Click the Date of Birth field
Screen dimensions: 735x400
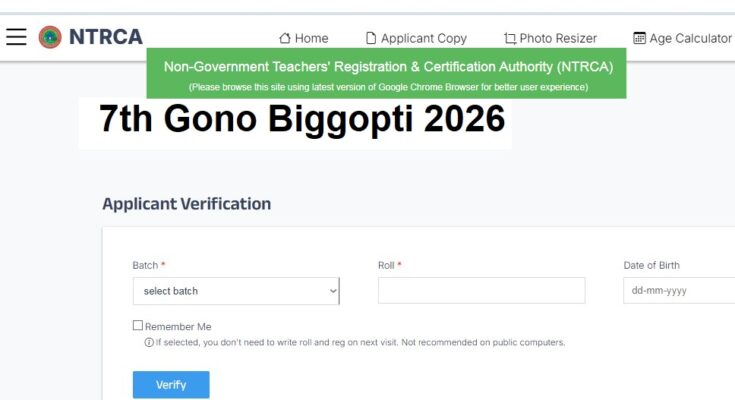coord(678,291)
